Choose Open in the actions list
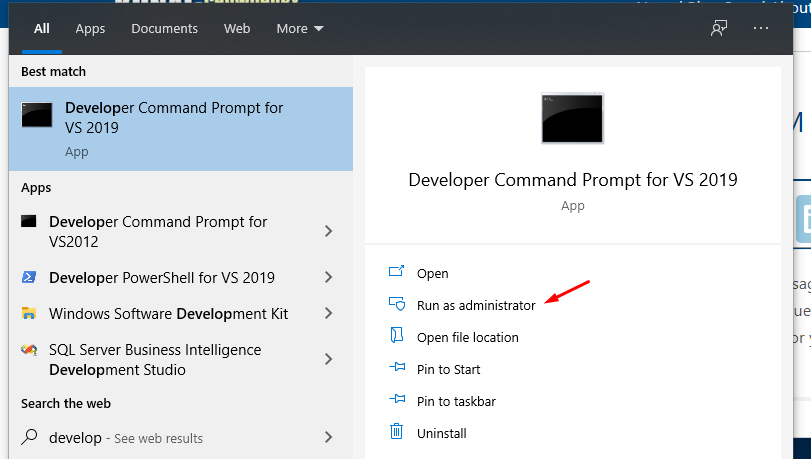This screenshot has height=459, width=811. 432,273
